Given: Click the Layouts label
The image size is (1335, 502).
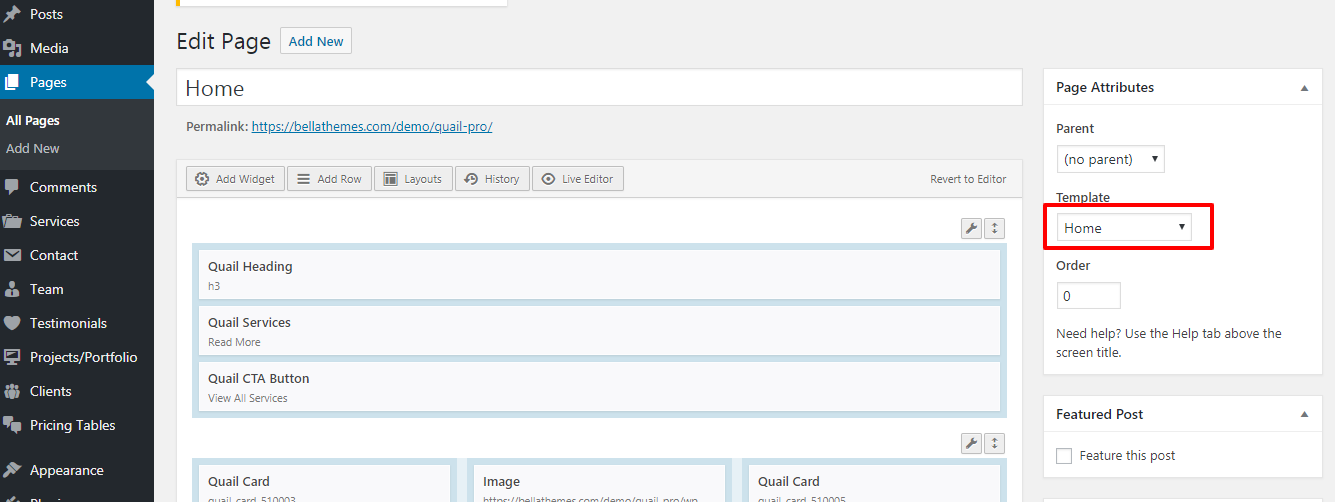Looking at the screenshot, I should pyautogui.click(x=423, y=179).
